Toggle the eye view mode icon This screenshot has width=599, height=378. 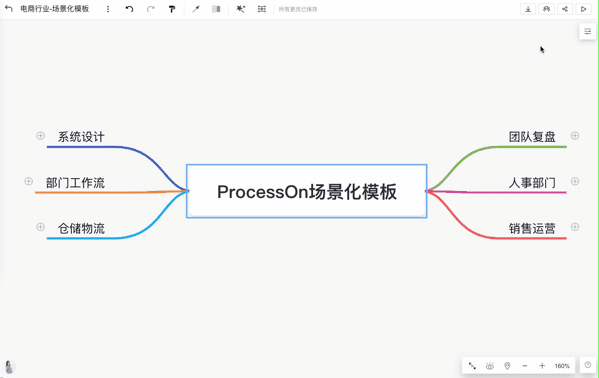coord(490,366)
